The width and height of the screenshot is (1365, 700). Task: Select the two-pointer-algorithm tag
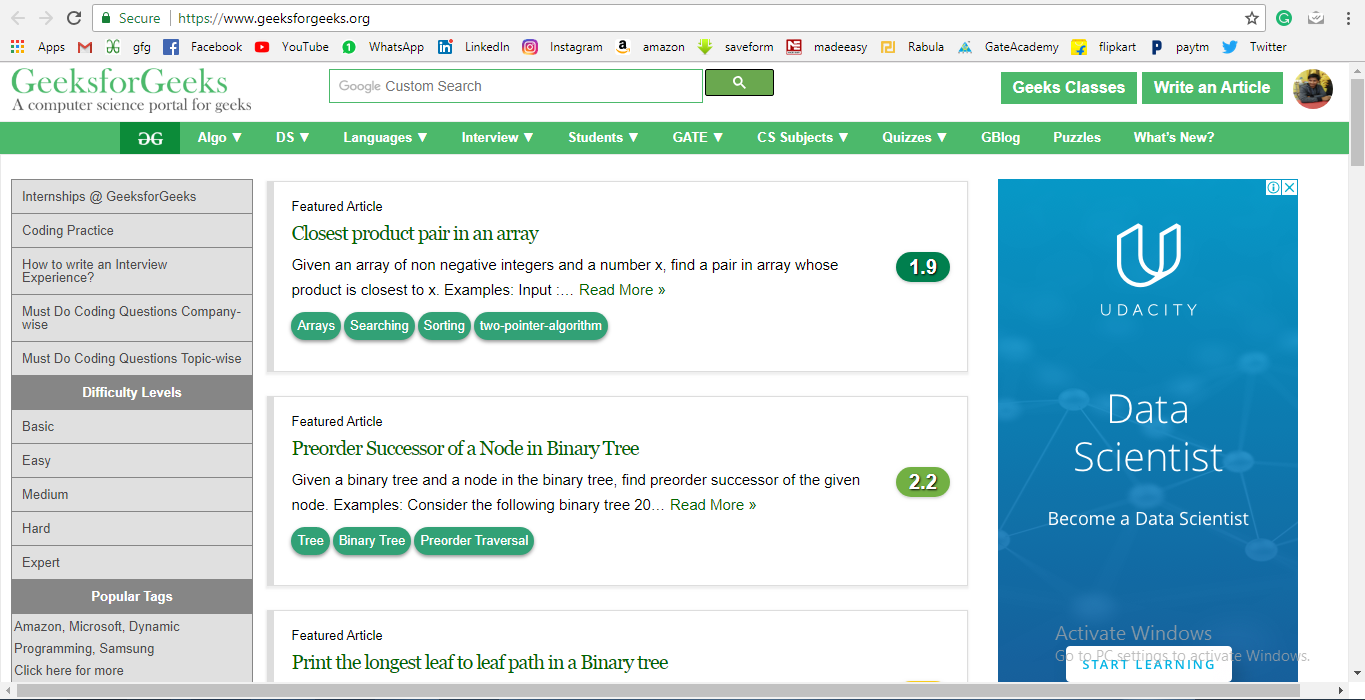coord(540,326)
